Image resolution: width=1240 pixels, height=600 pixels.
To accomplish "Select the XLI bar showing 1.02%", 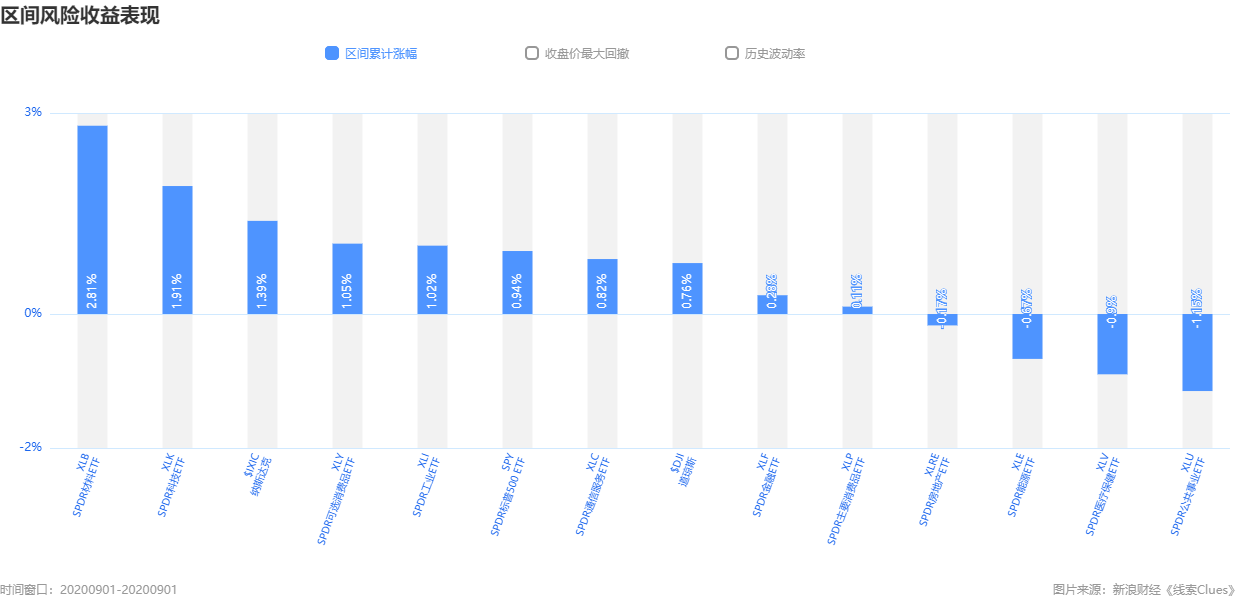I will click(x=432, y=280).
